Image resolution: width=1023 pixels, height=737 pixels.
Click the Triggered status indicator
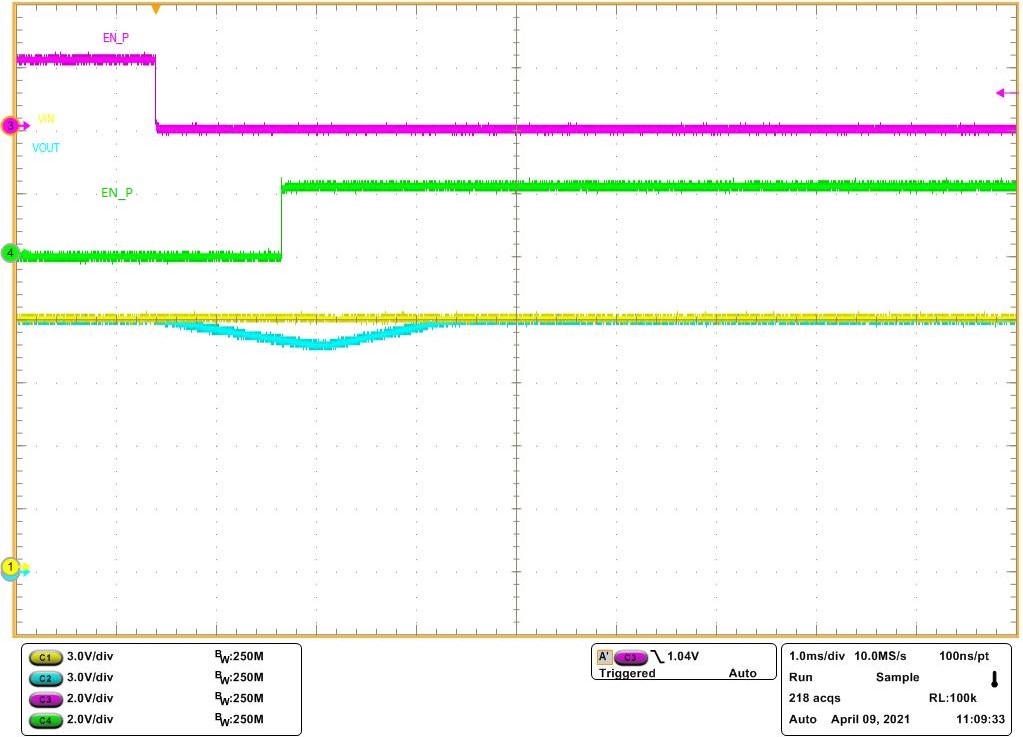point(625,673)
